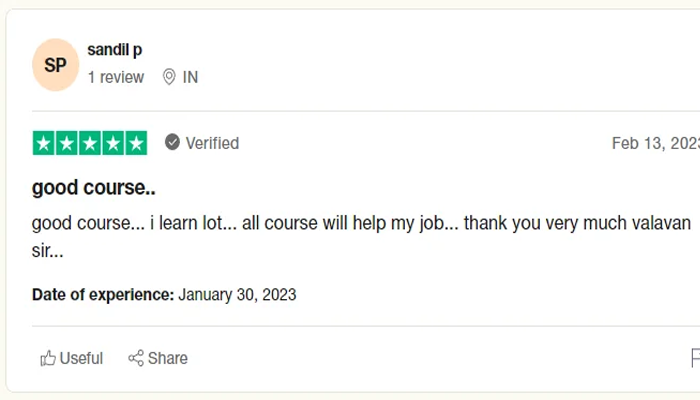
Task: Click the "1 review" count text
Action: pyautogui.click(x=115, y=77)
